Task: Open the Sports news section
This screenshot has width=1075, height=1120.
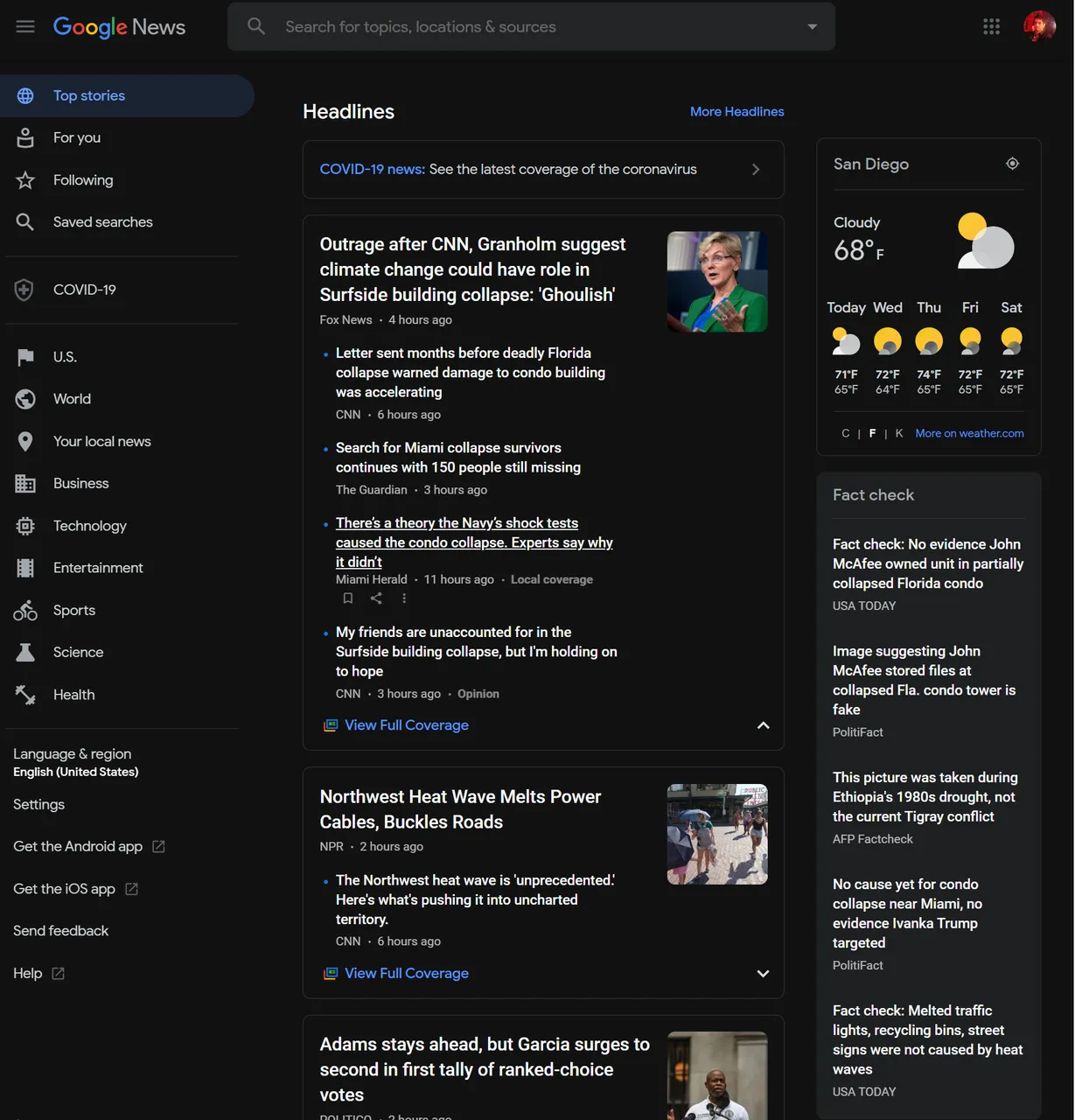Action: pyautogui.click(x=74, y=610)
